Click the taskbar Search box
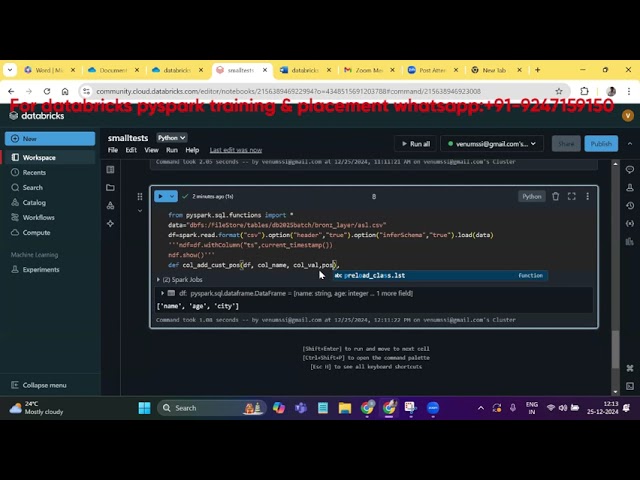 pyautogui.click(x=211, y=408)
